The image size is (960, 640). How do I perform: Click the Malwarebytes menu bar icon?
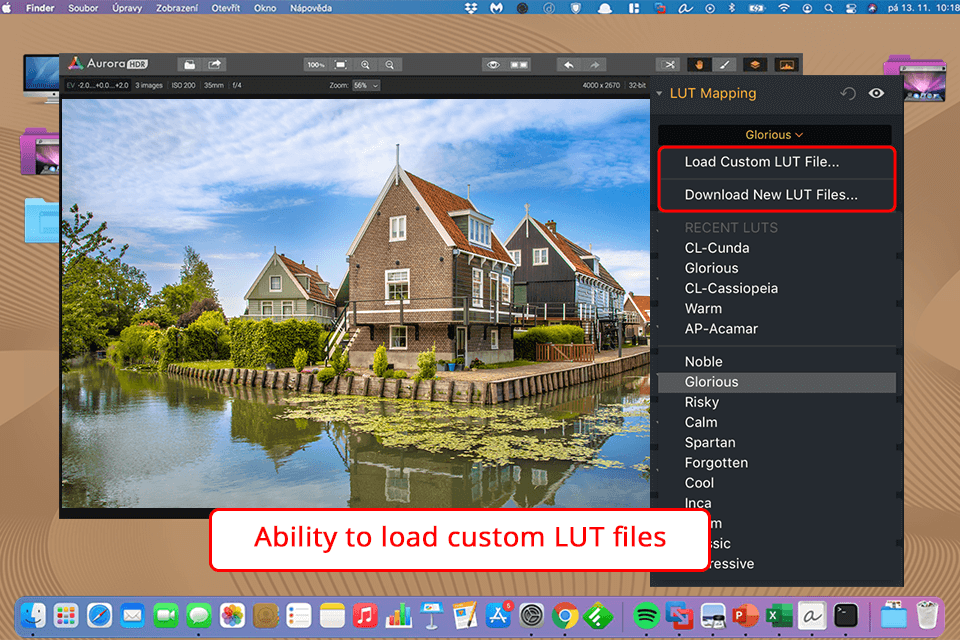point(497,8)
